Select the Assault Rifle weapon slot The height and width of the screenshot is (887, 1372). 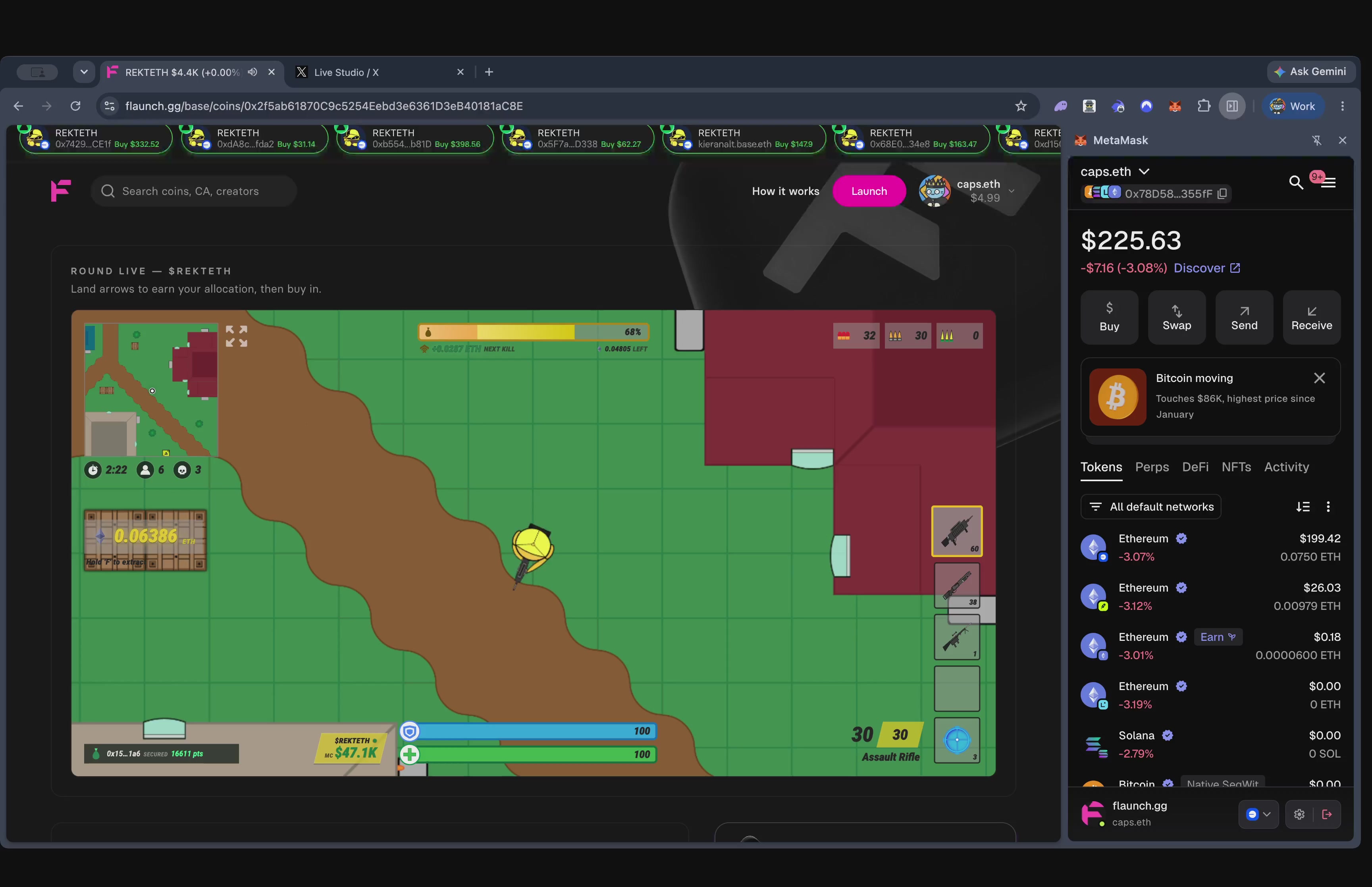pyautogui.click(x=957, y=531)
